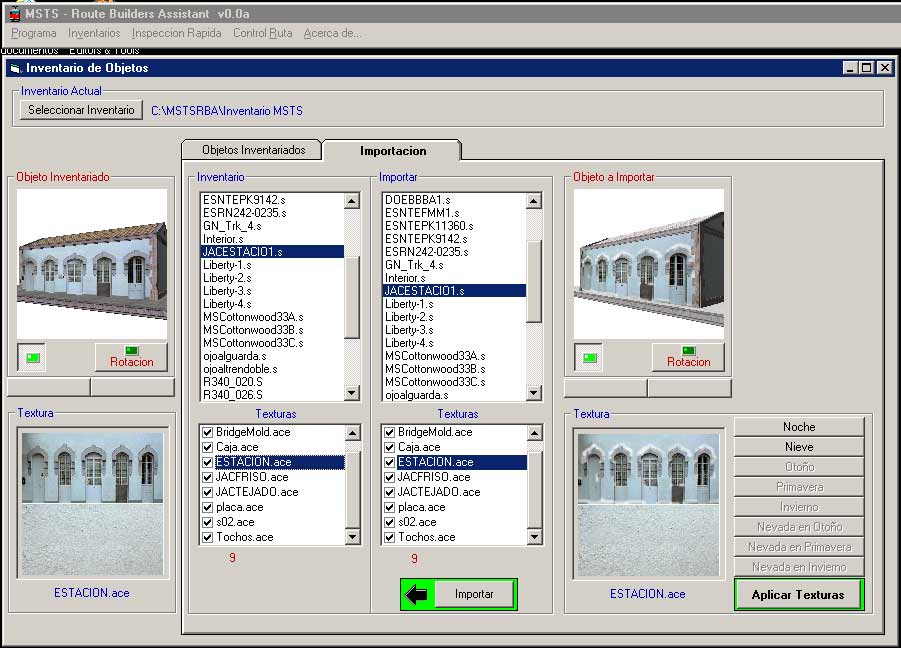901x648 pixels.
Task: Select the Noche texture variant button
Action: [798, 427]
